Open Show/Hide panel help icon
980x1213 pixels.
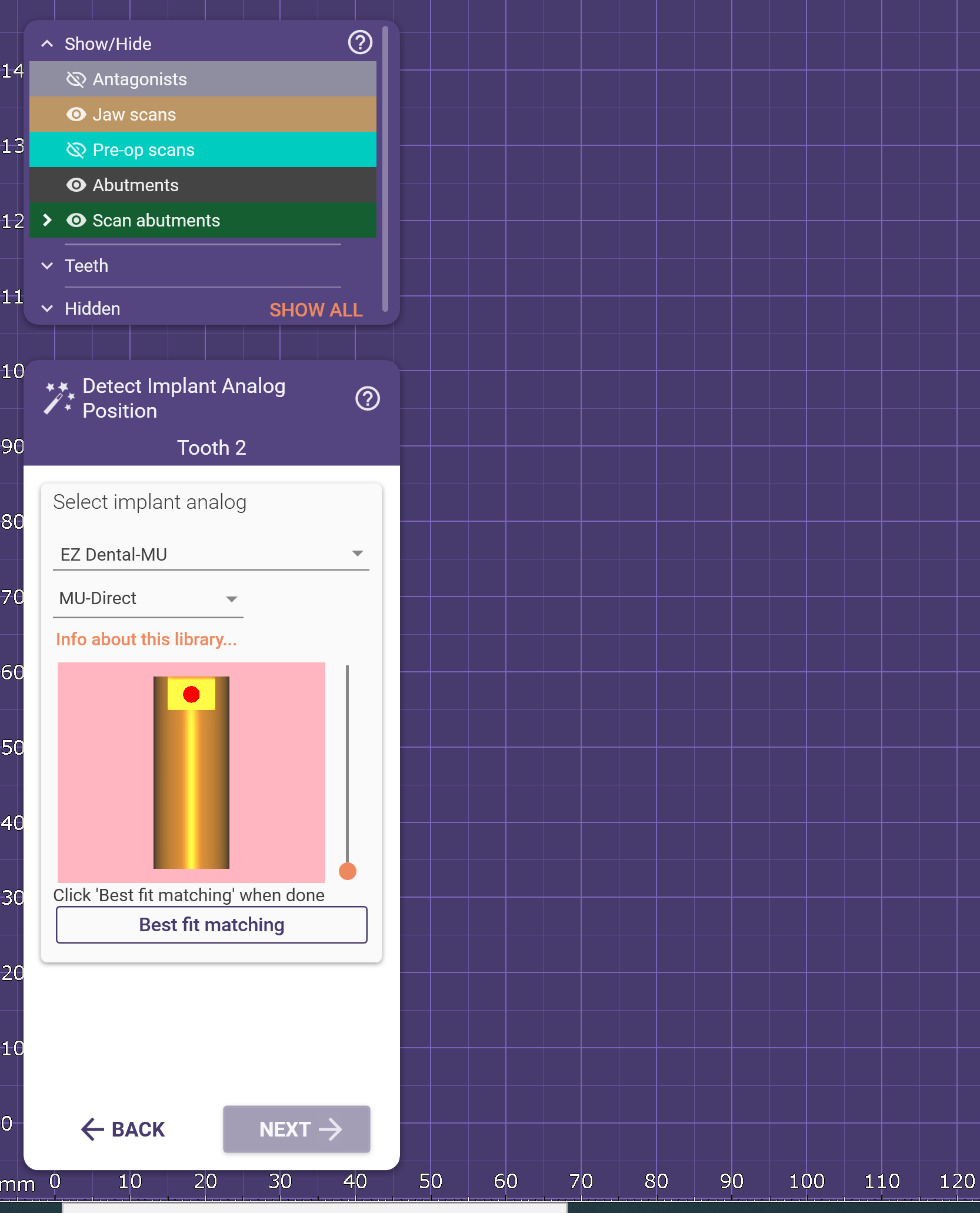[360, 43]
